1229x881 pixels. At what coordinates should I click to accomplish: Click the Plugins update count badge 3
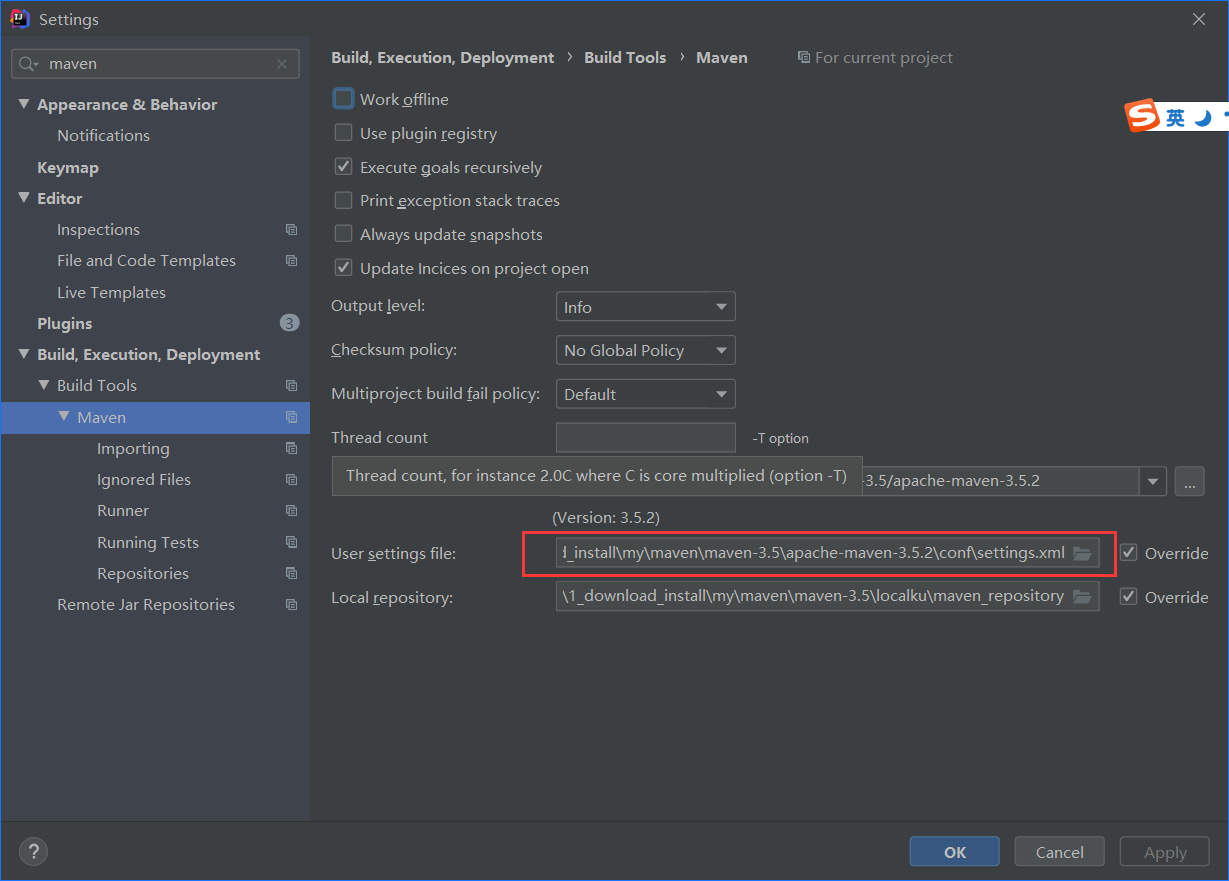click(x=289, y=323)
